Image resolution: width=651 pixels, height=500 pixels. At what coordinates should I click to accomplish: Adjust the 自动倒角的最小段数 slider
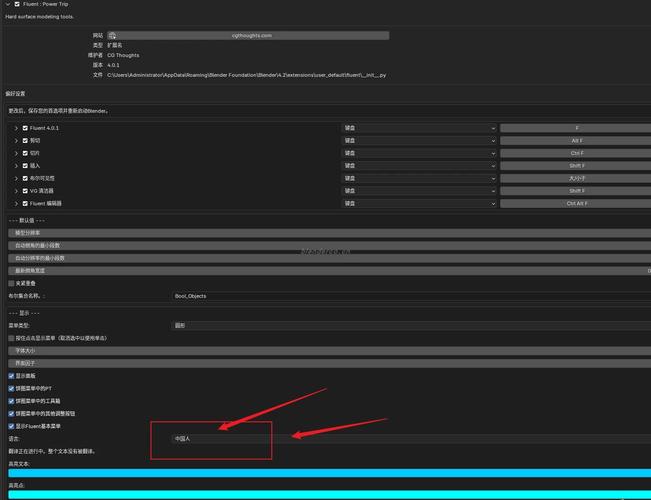click(330, 245)
